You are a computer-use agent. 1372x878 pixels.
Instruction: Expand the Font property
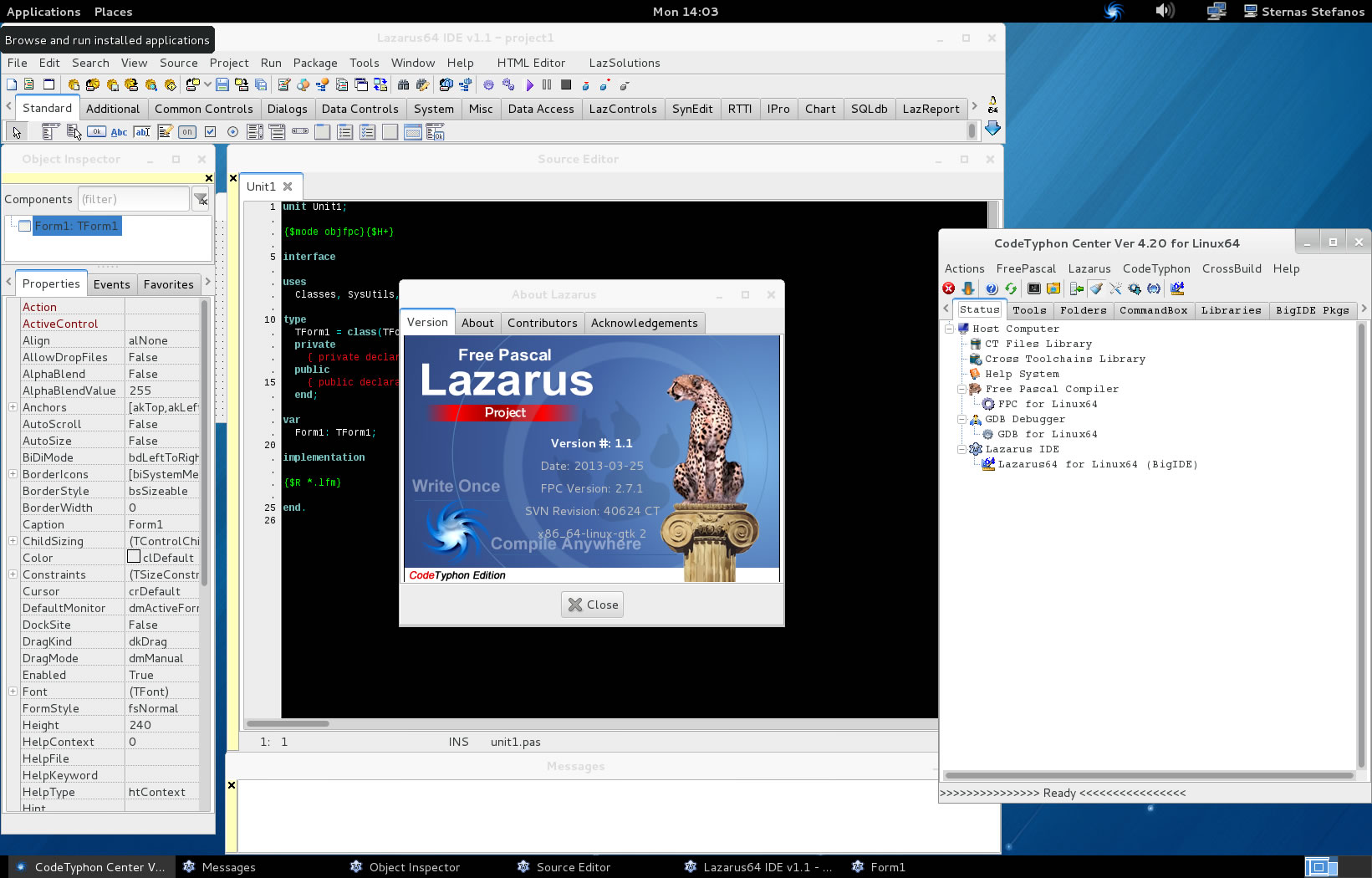tap(13, 692)
